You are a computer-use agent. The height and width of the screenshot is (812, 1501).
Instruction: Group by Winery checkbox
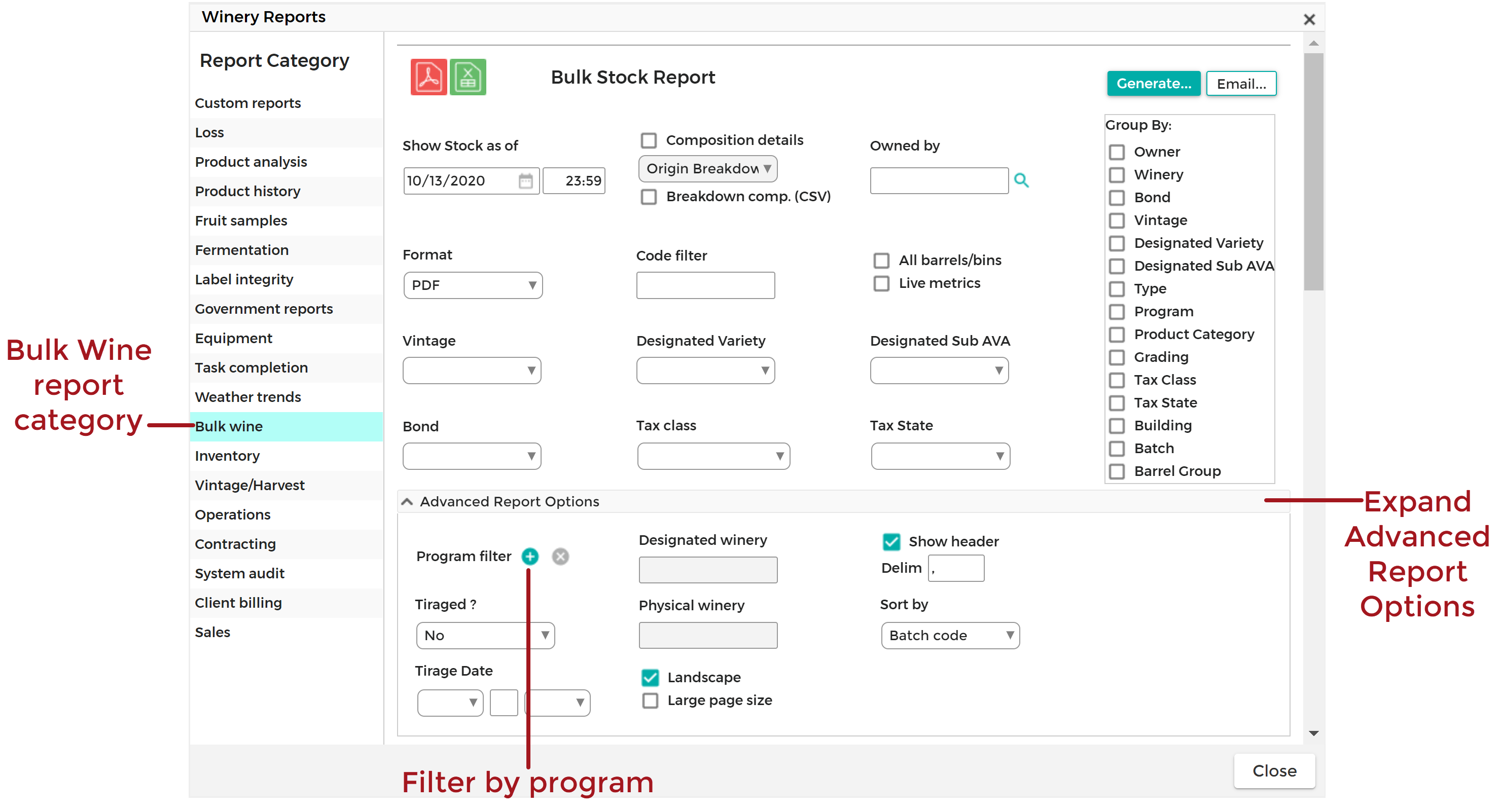tap(1117, 175)
